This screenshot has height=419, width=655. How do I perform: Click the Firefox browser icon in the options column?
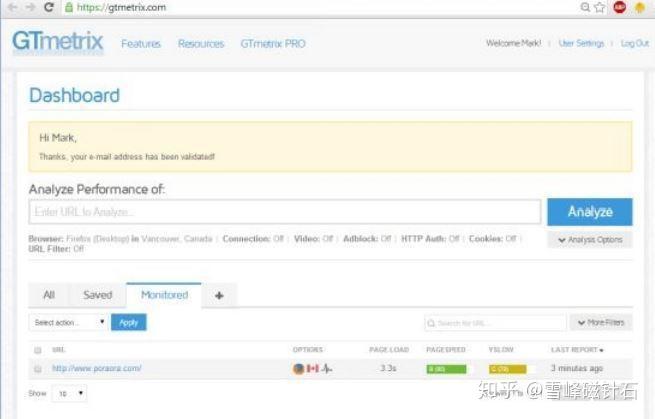click(x=298, y=368)
